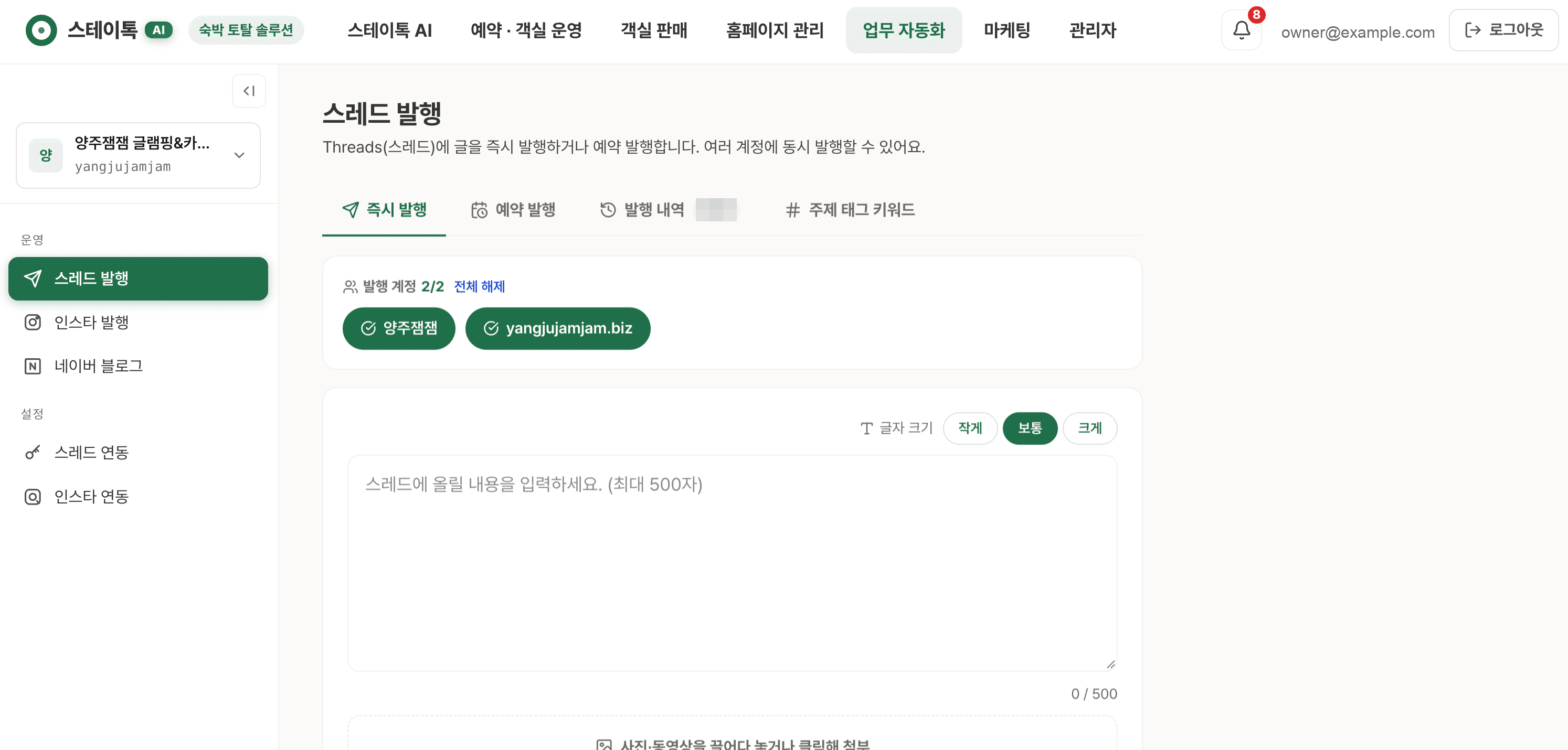Select the 작게 font size option
Viewport: 1568px width, 750px height.
tap(970, 428)
